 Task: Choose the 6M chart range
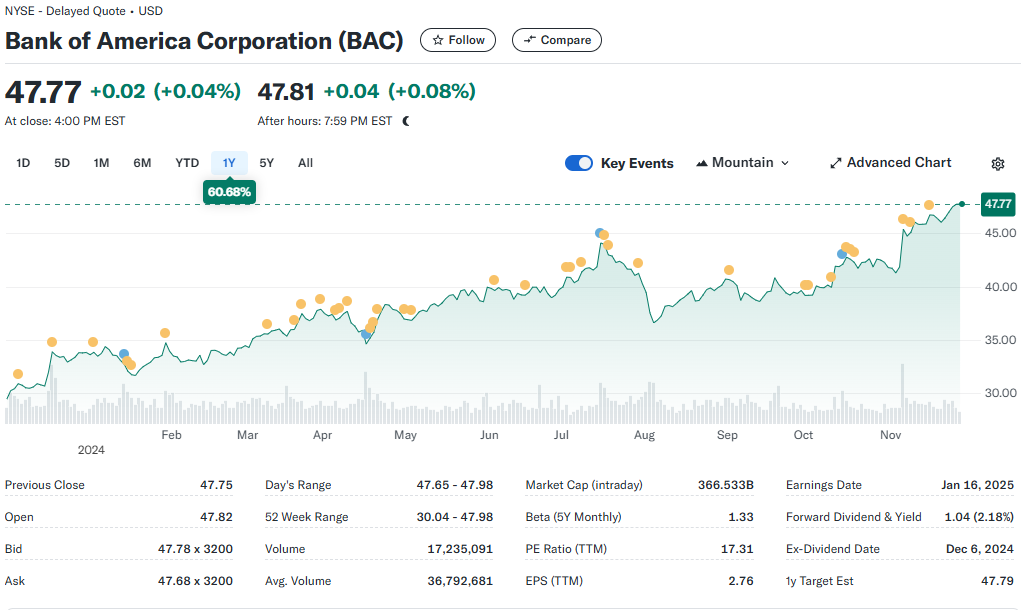142,163
